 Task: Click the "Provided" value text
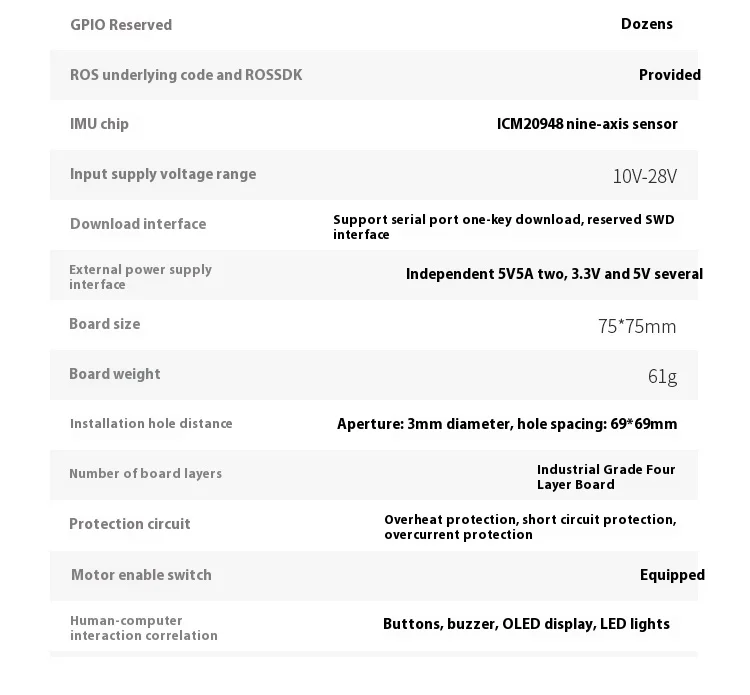coord(669,75)
